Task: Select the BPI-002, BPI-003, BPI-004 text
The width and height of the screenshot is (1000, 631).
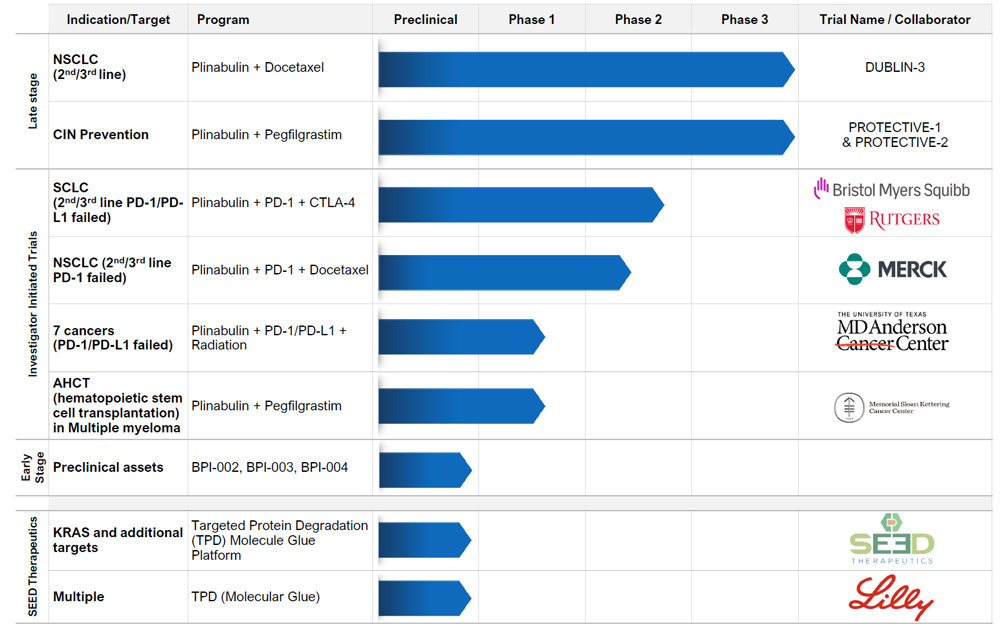Action: coord(270,467)
